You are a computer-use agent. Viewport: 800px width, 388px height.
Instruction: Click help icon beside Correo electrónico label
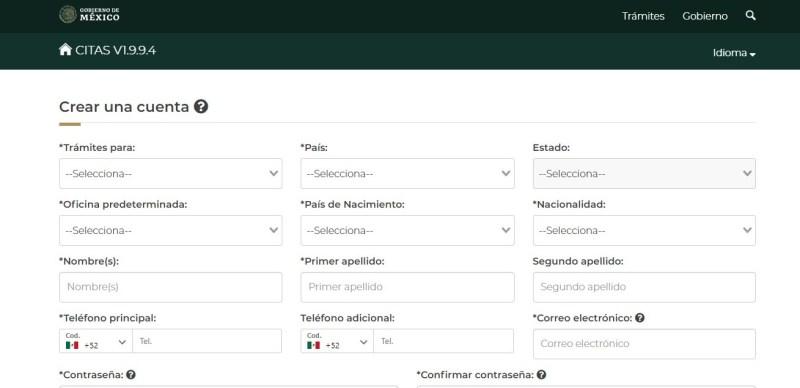point(640,318)
